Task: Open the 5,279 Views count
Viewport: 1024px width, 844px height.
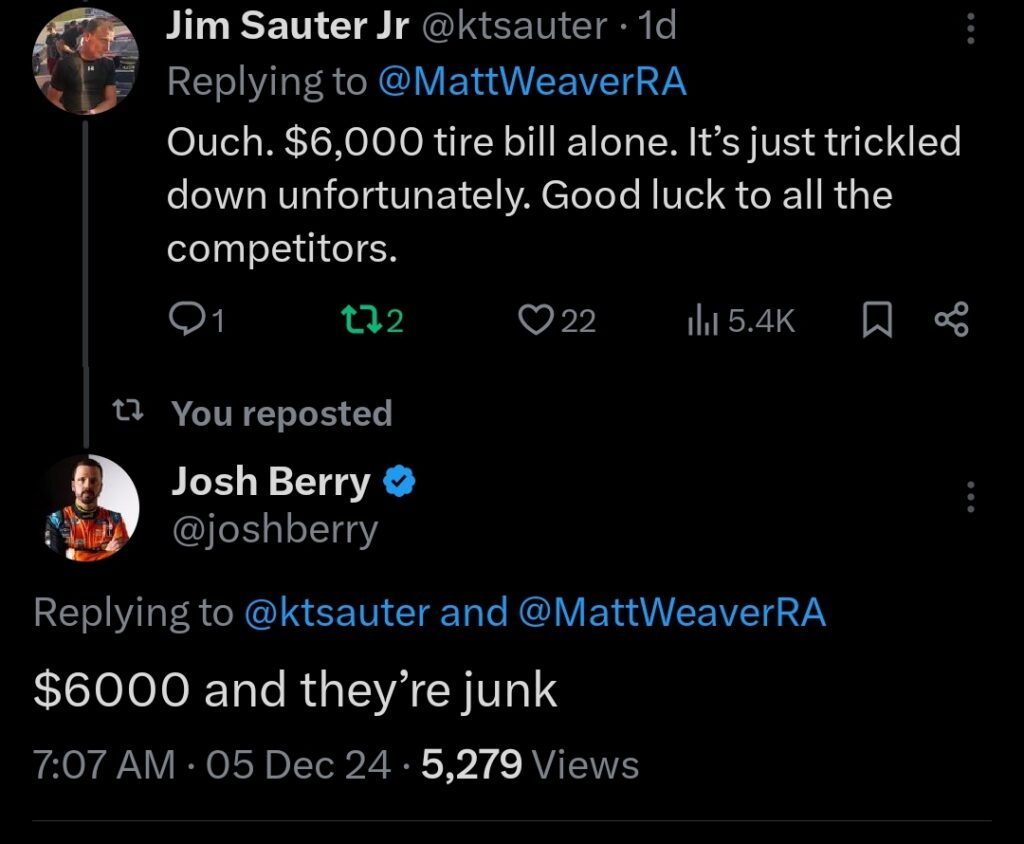Action: click(530, 765)
